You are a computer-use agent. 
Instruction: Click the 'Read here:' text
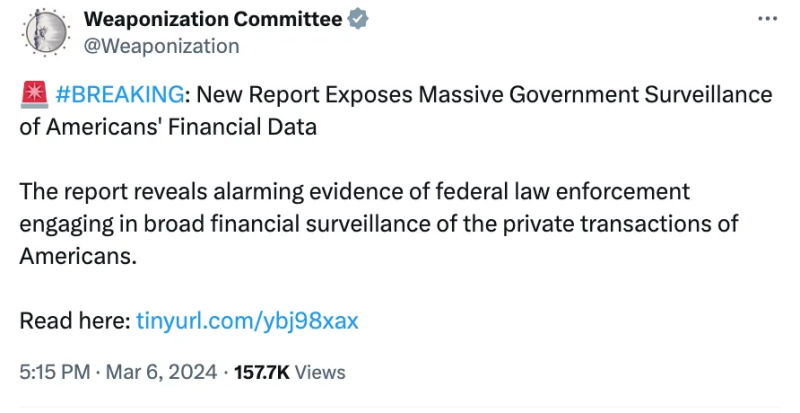click(75, 321)
